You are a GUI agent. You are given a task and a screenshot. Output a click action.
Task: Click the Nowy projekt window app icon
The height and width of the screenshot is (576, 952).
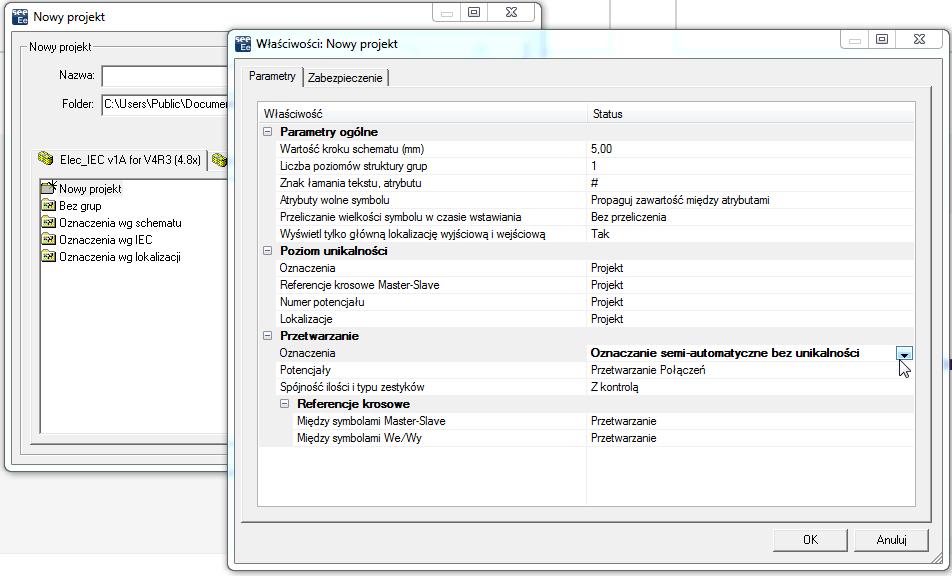[x=20, y=16]
